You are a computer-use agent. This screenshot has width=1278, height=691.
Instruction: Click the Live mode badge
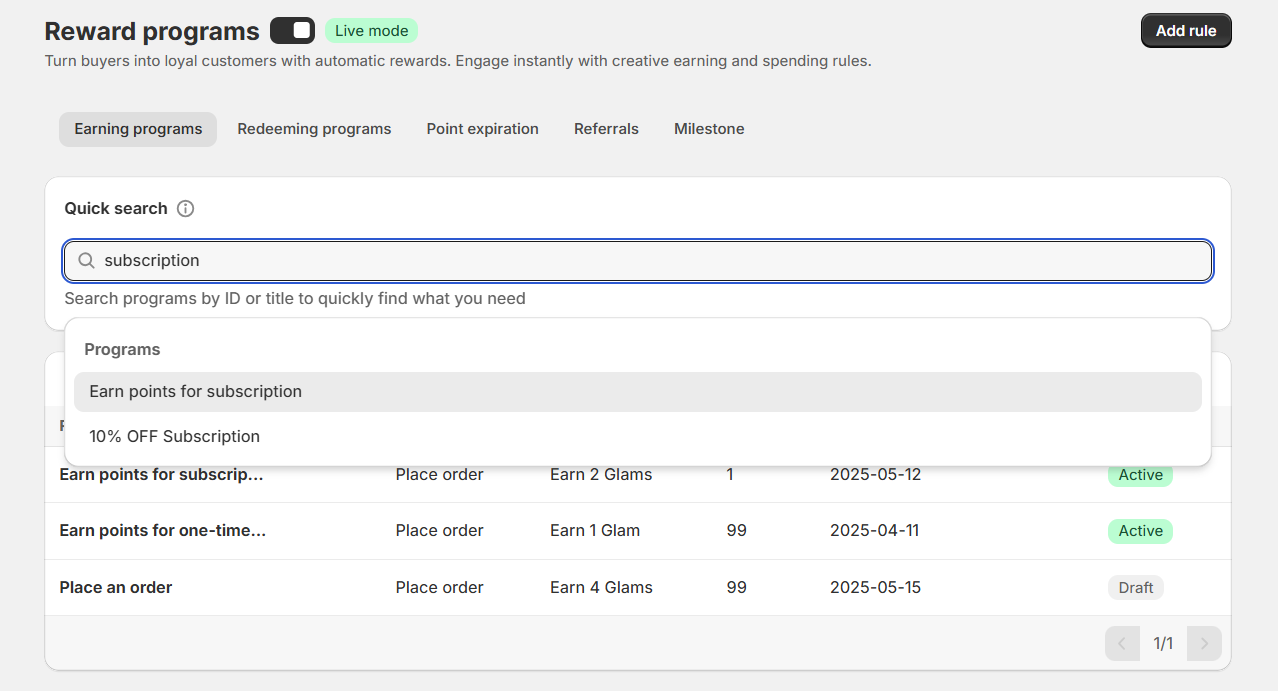pos(371,31)
